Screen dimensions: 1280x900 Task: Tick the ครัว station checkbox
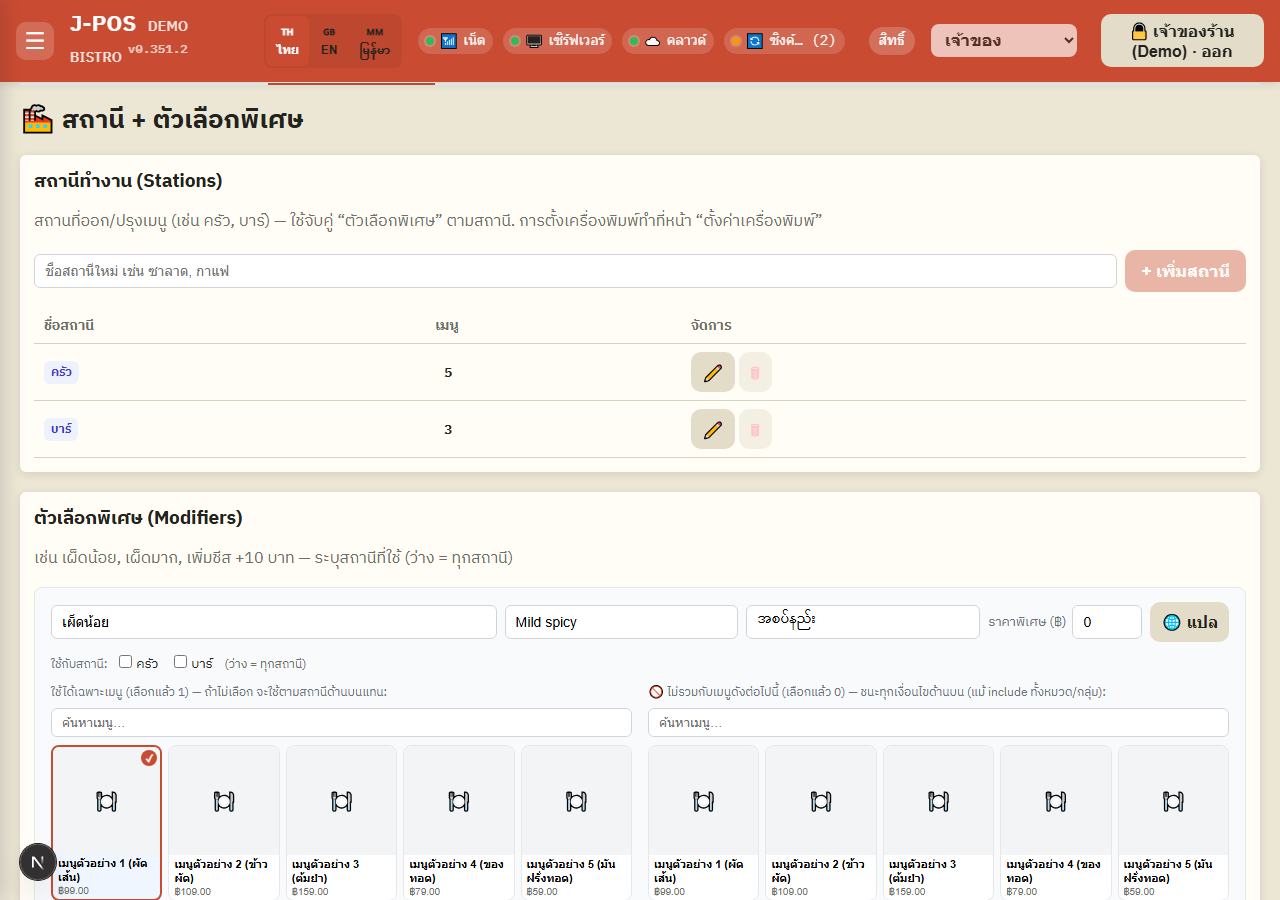[125, 662]
